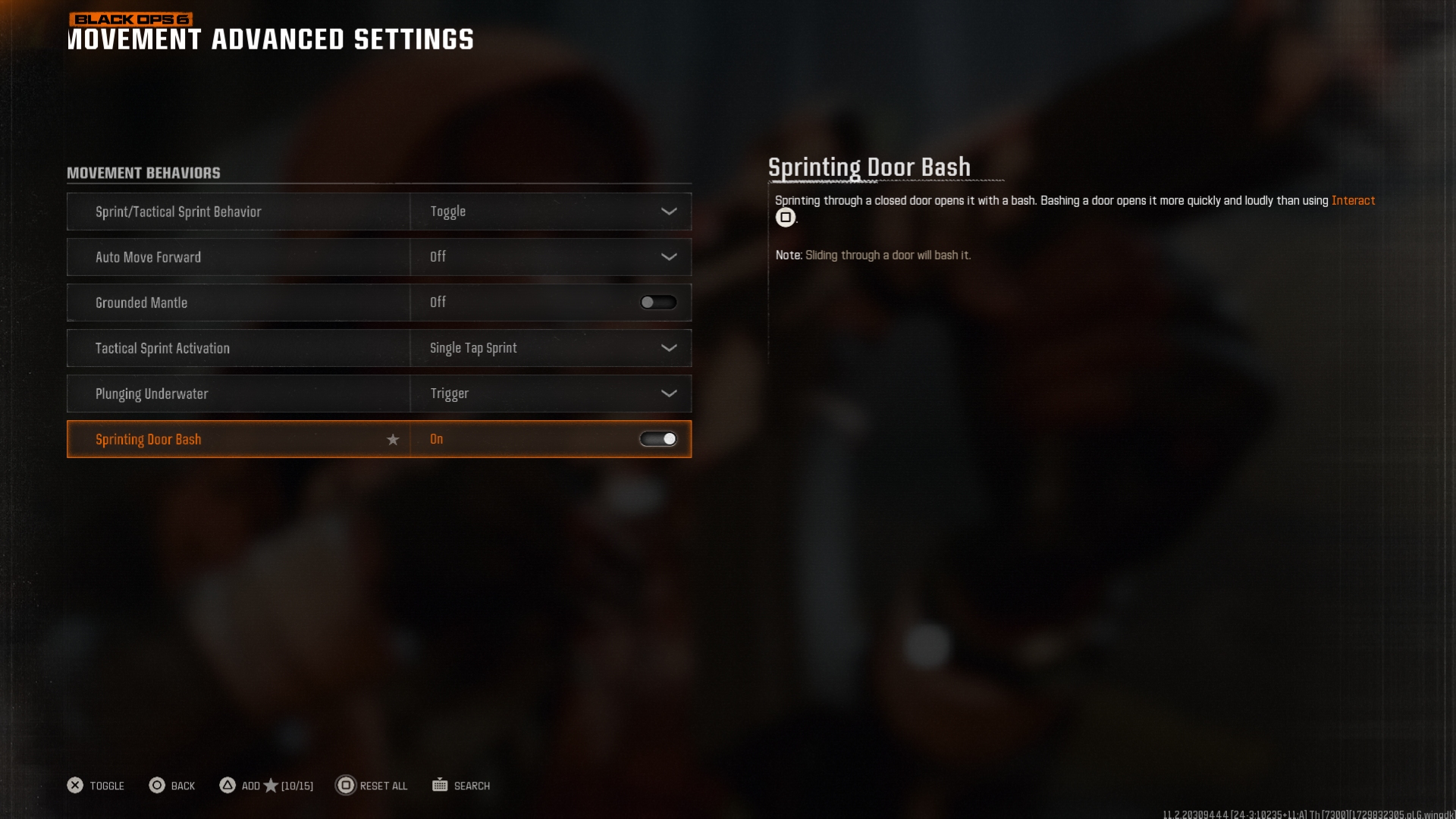Click the Circle button back icon

pyautogui.click(x=157, y=785)
